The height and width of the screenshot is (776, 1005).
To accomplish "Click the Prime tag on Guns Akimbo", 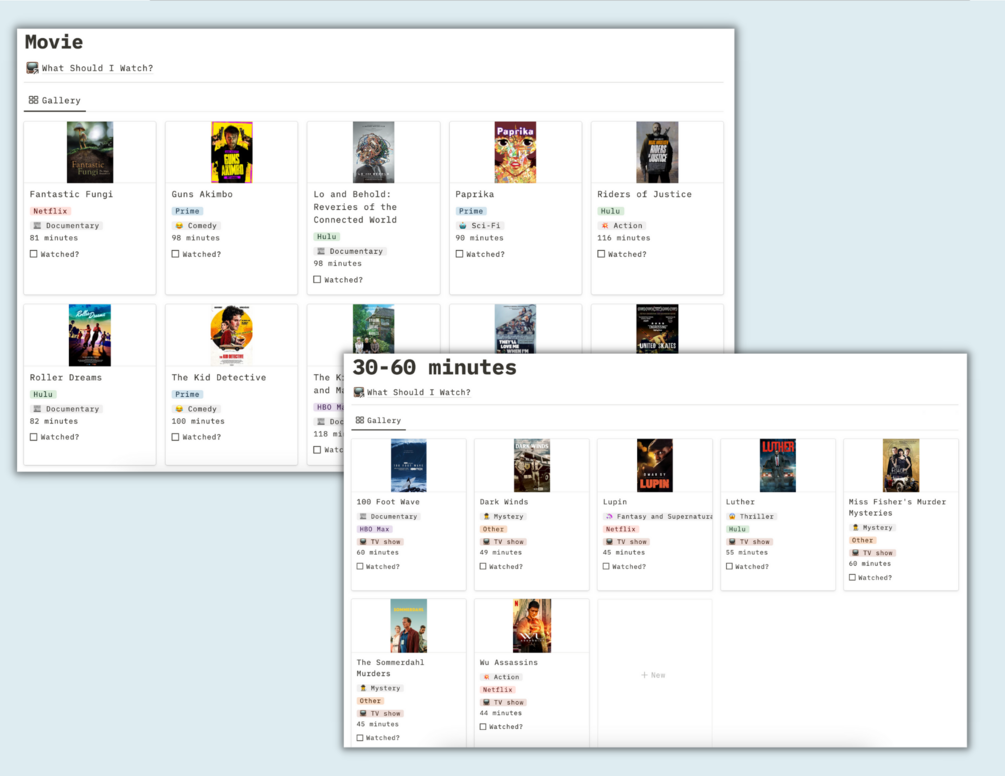I will 187,211.
